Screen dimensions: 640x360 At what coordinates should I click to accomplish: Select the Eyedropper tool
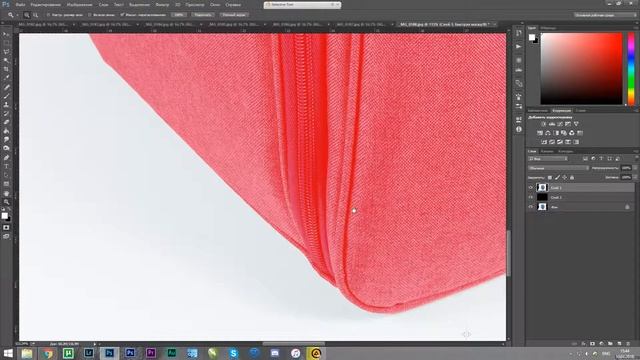(6, 78)
